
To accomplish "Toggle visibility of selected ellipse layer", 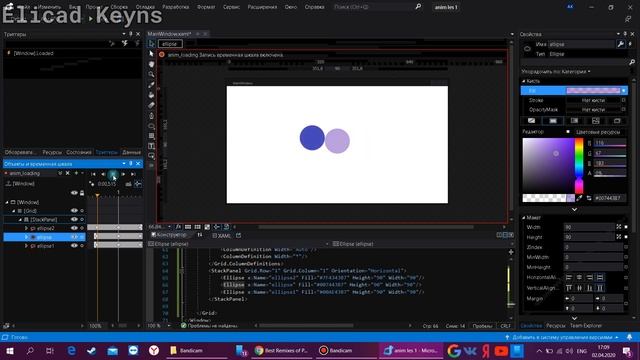I will pos(74,237).
